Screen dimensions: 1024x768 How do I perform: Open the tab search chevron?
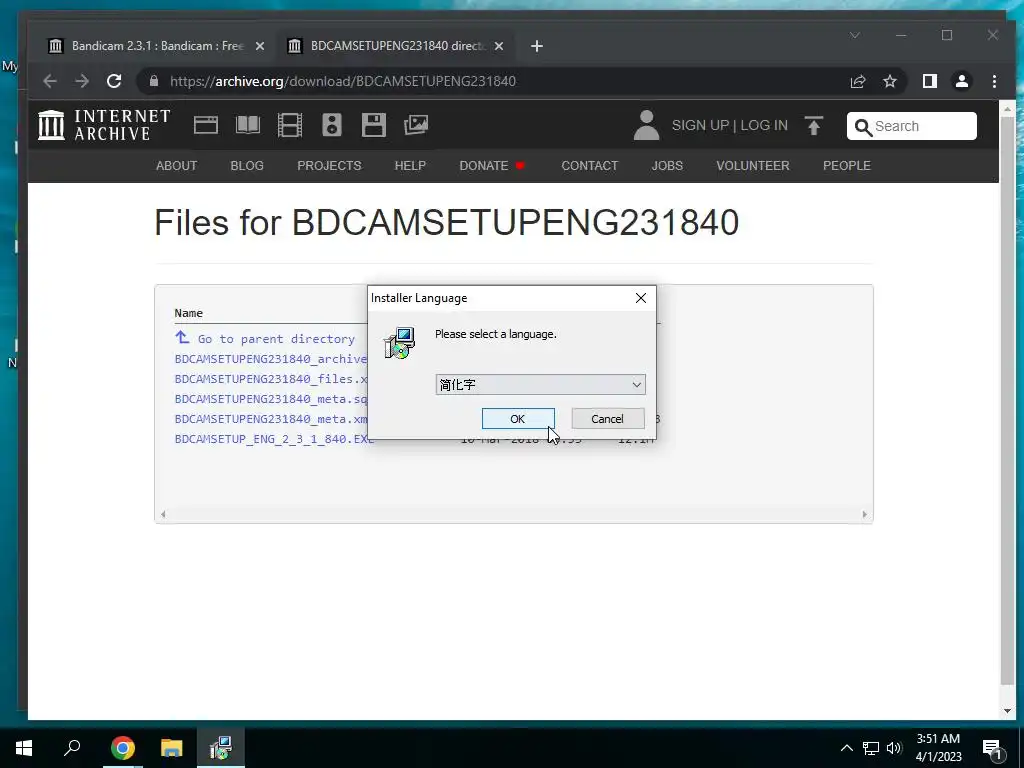pos(855,35)
